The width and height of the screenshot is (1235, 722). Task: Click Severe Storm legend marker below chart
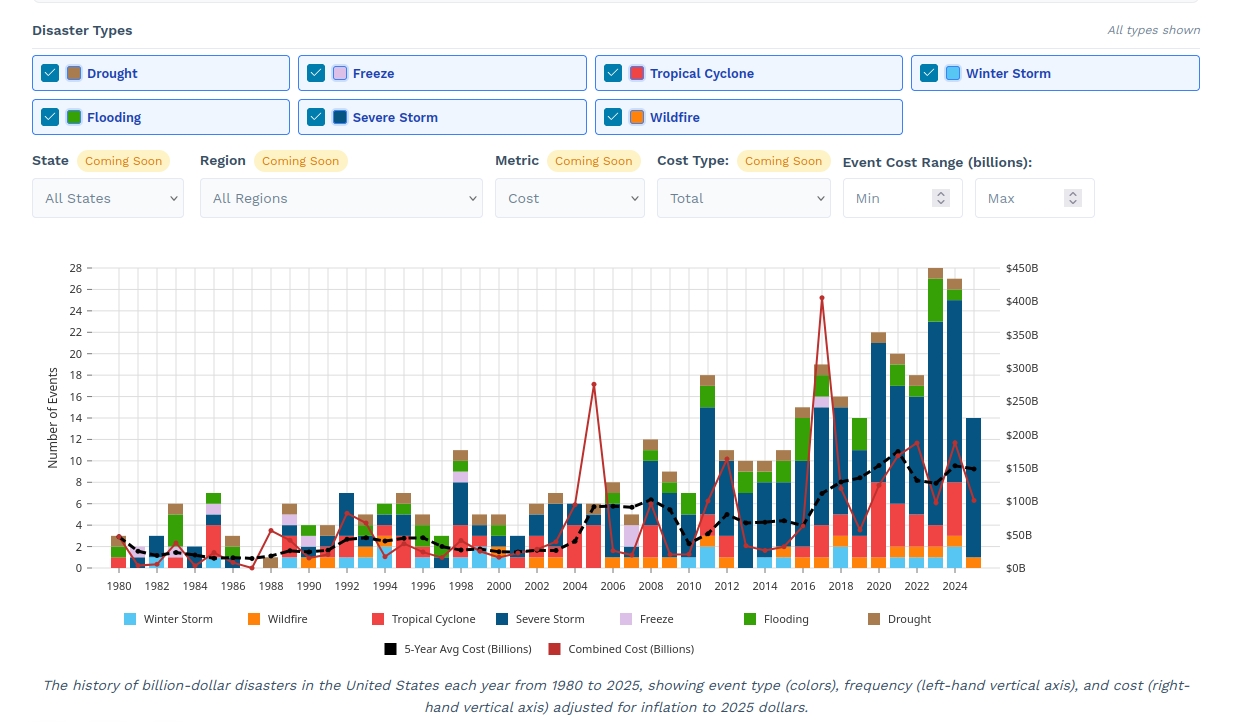coord(502,619)
